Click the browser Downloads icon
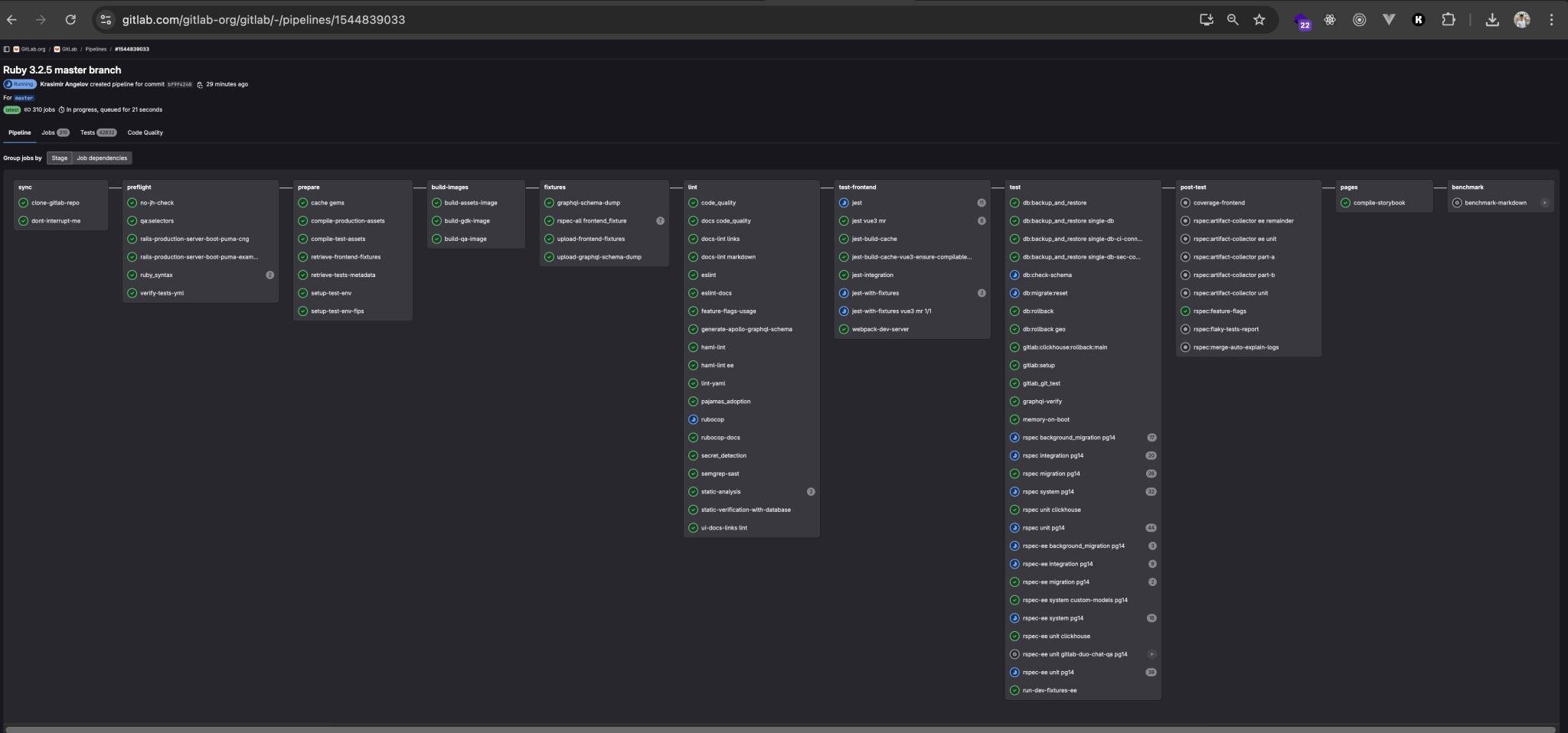Screen dimensions: 1568x733 pyautogui.click(x=1491, y=19)
